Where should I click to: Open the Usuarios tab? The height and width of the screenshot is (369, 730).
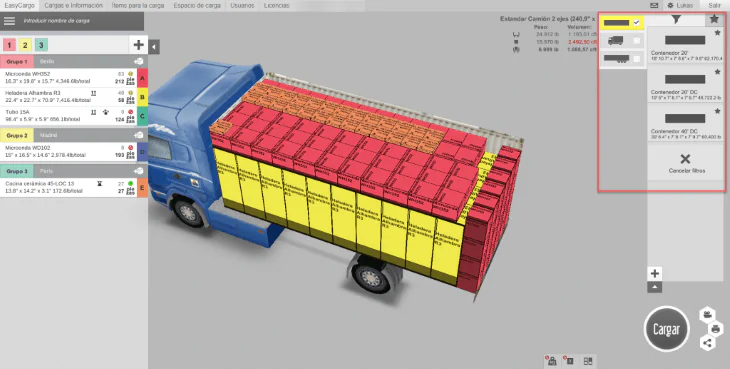(x=242, y=6)
